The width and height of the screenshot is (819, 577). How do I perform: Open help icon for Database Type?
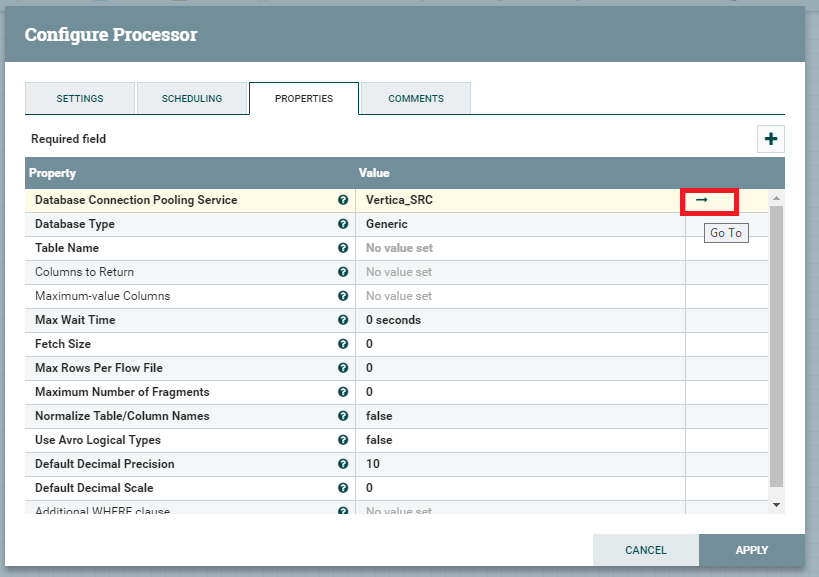(343, 224)
